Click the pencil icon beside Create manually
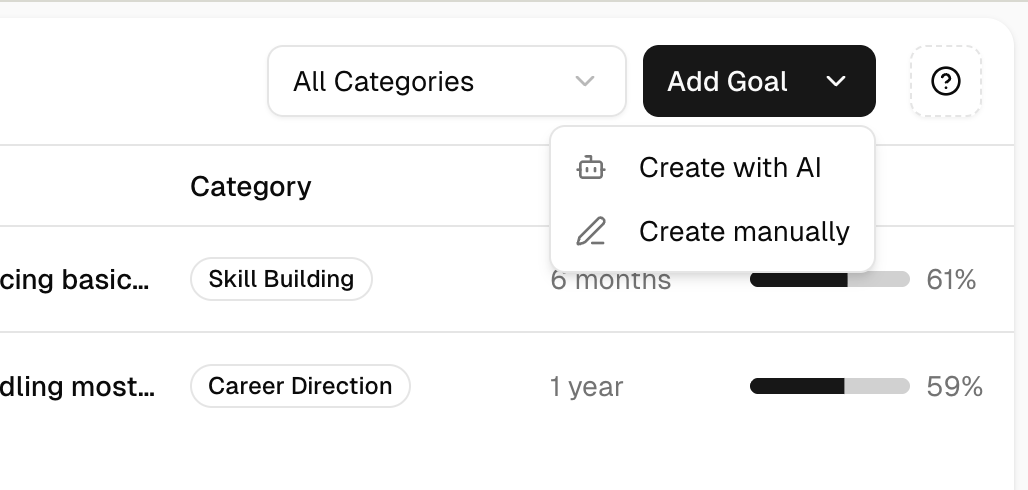1028x490 pixels. [591, 232]
